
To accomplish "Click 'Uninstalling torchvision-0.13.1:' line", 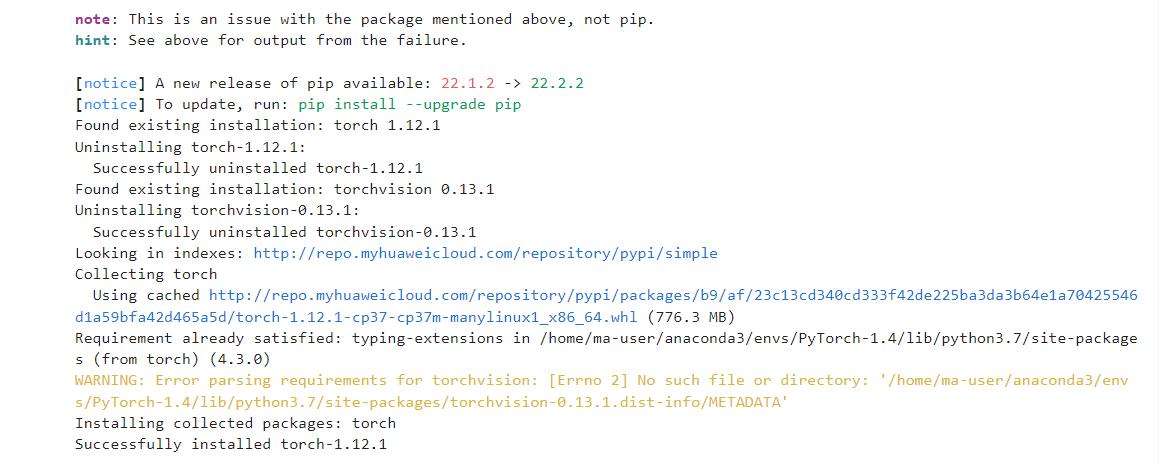I will pyautogui.click(x=216, y=210).
